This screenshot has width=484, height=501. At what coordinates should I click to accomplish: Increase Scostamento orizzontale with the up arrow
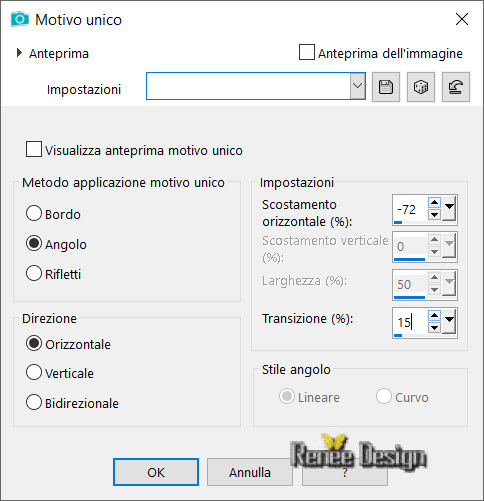tap(434, 203)
